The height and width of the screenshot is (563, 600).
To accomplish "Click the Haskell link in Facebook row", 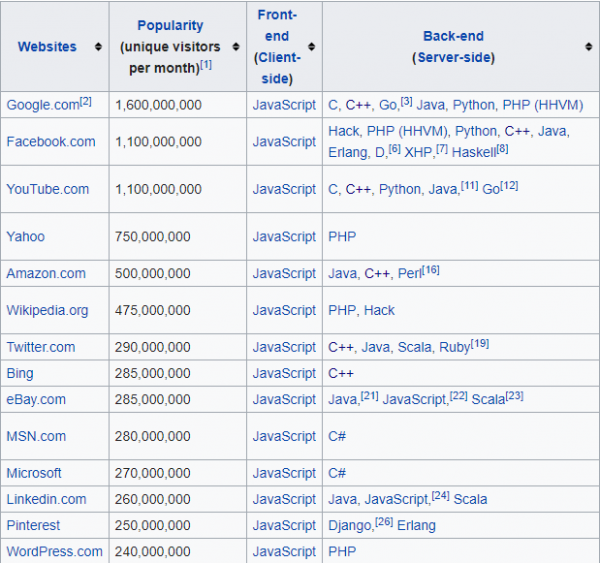I will [x=474, y=152].
